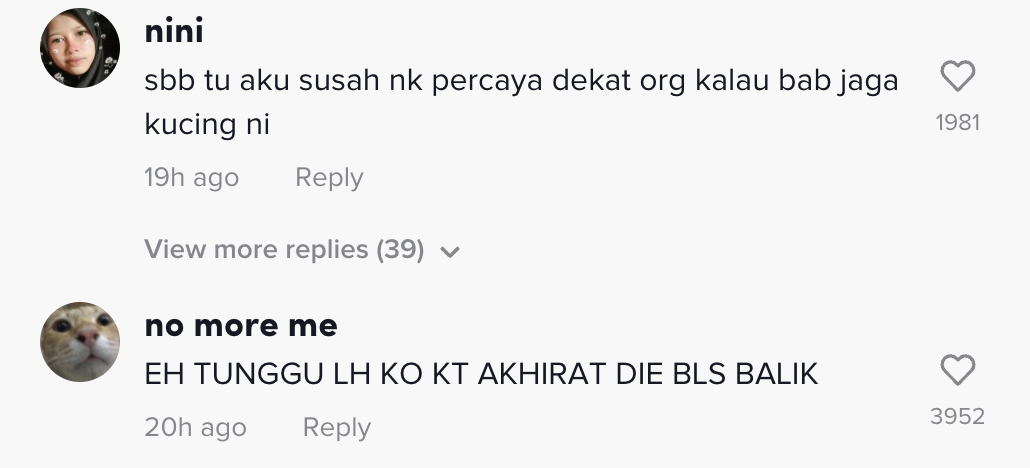Reply to nini's comment
The width and height of the screenshot is (1030, 468).
coord(329,178)
